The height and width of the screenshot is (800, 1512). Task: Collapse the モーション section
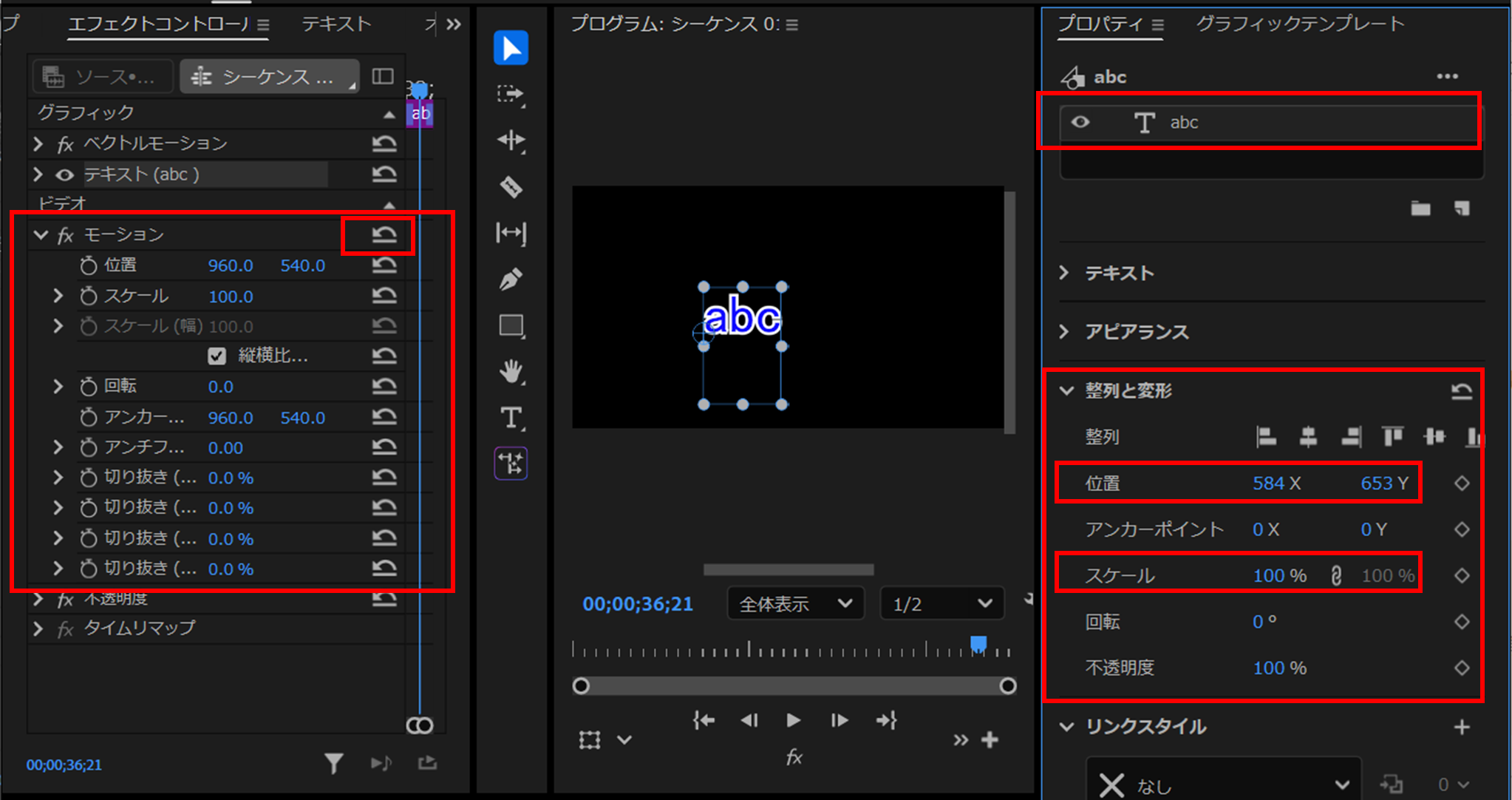(41, 234)
